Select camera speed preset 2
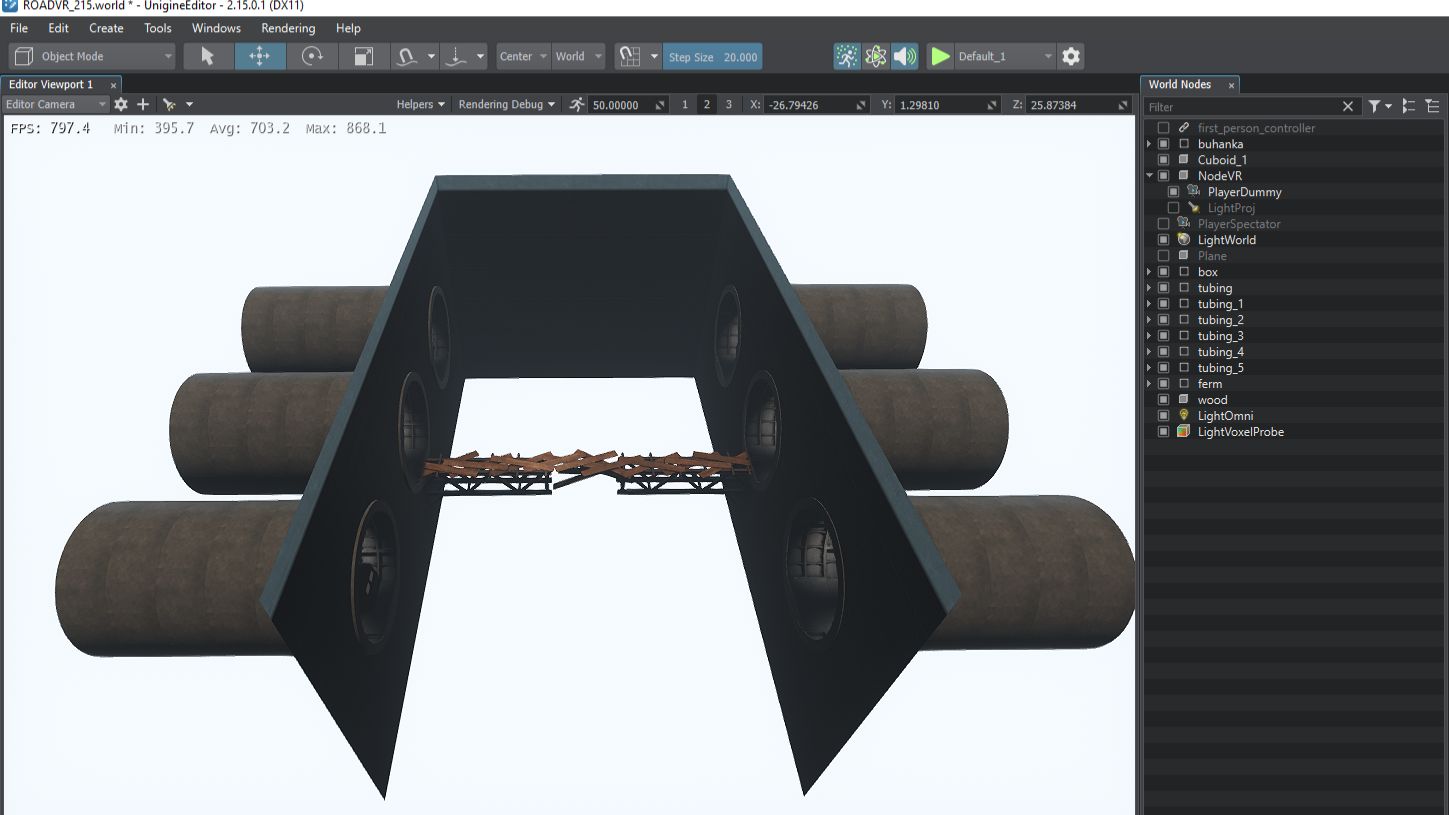The width and height of the screenshot is (1449, 815). pyautogui.click(x=707, y=104)
